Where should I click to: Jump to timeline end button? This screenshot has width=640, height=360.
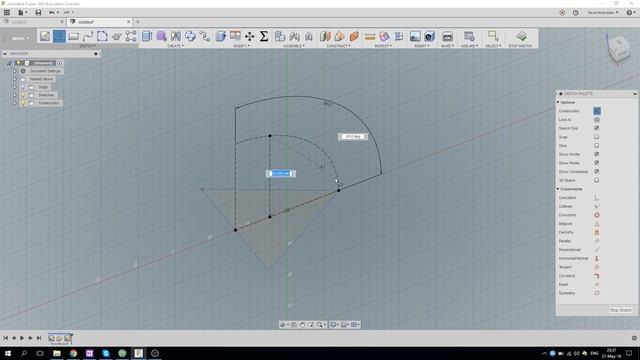39,338
